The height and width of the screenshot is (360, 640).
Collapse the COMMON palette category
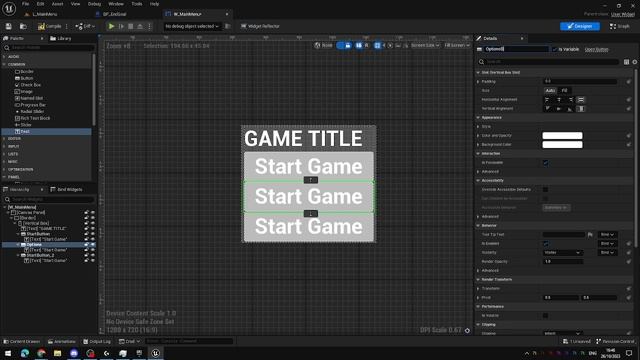click(4, 64)
